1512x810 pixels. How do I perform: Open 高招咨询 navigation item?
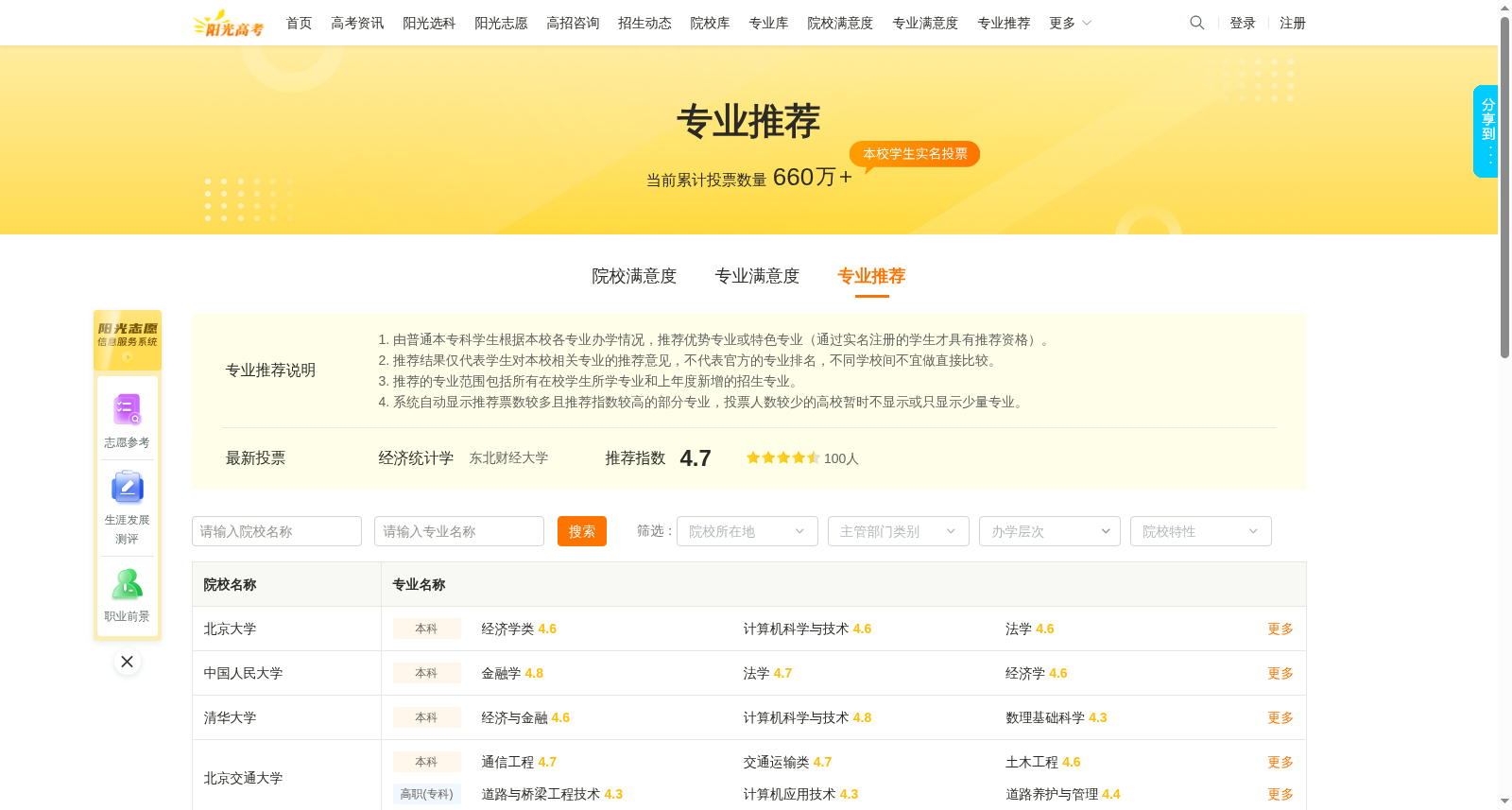[573, 23]
